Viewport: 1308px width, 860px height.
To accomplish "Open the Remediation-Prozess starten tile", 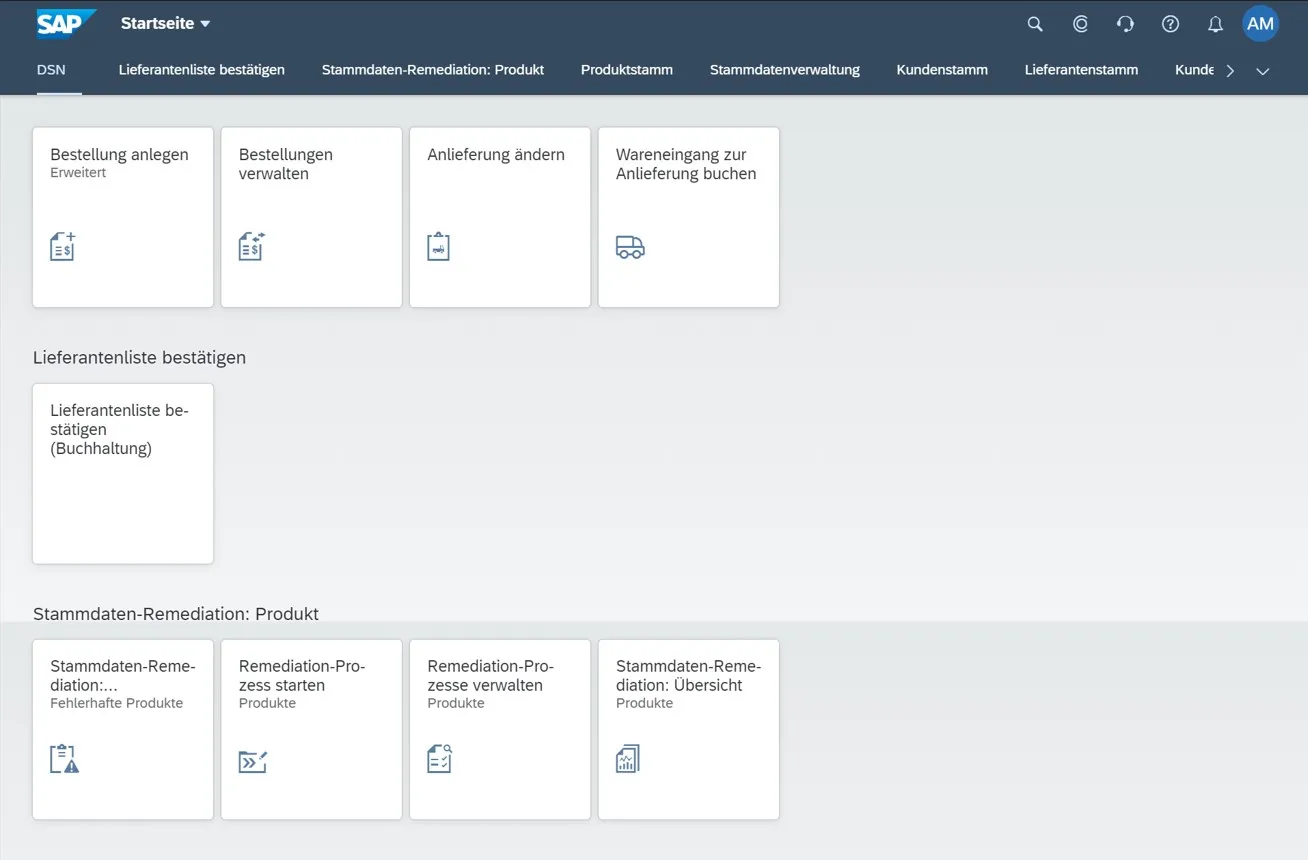I will coord(311,730).
